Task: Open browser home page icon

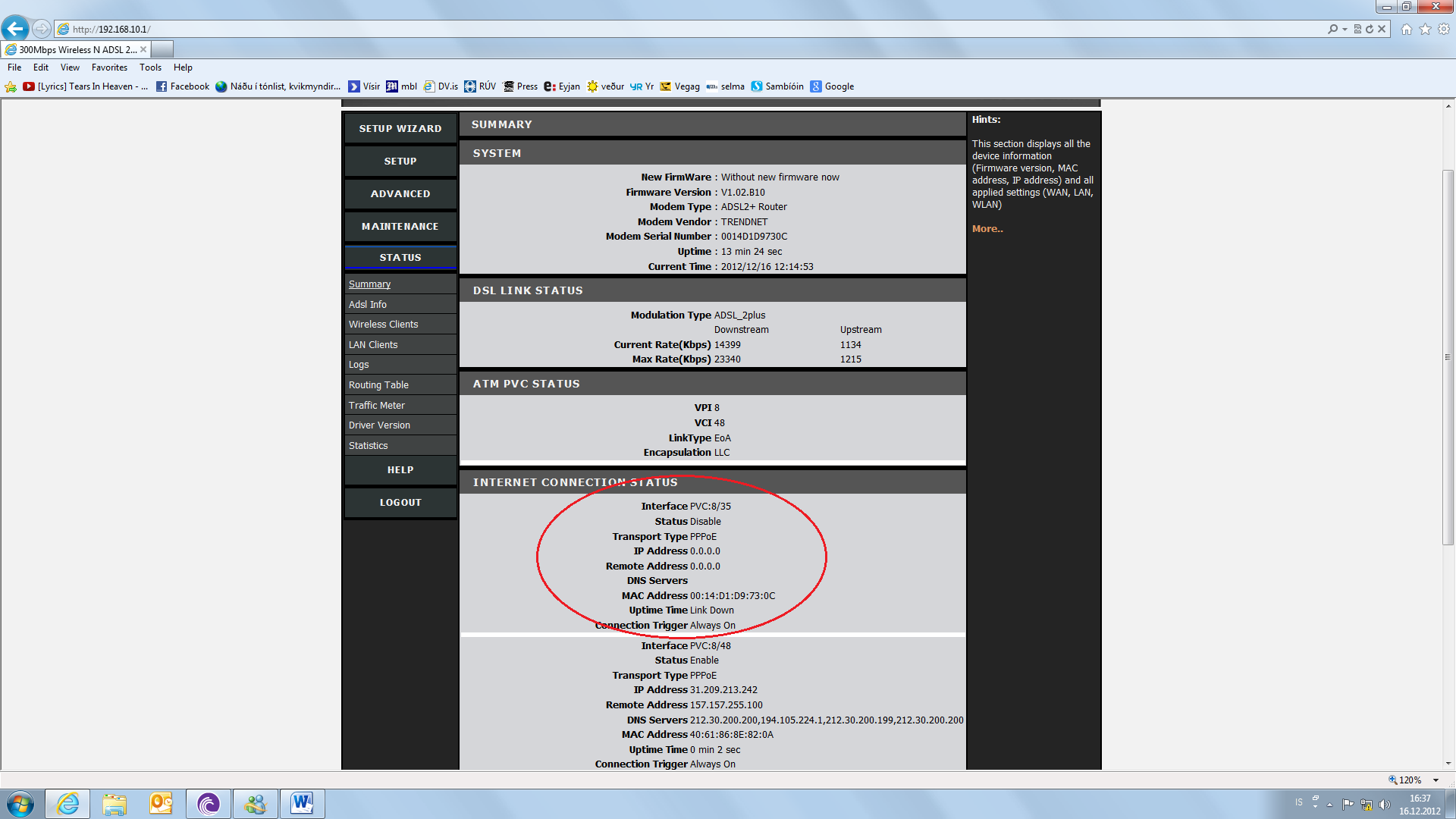Action: [x=1407, y=29]
